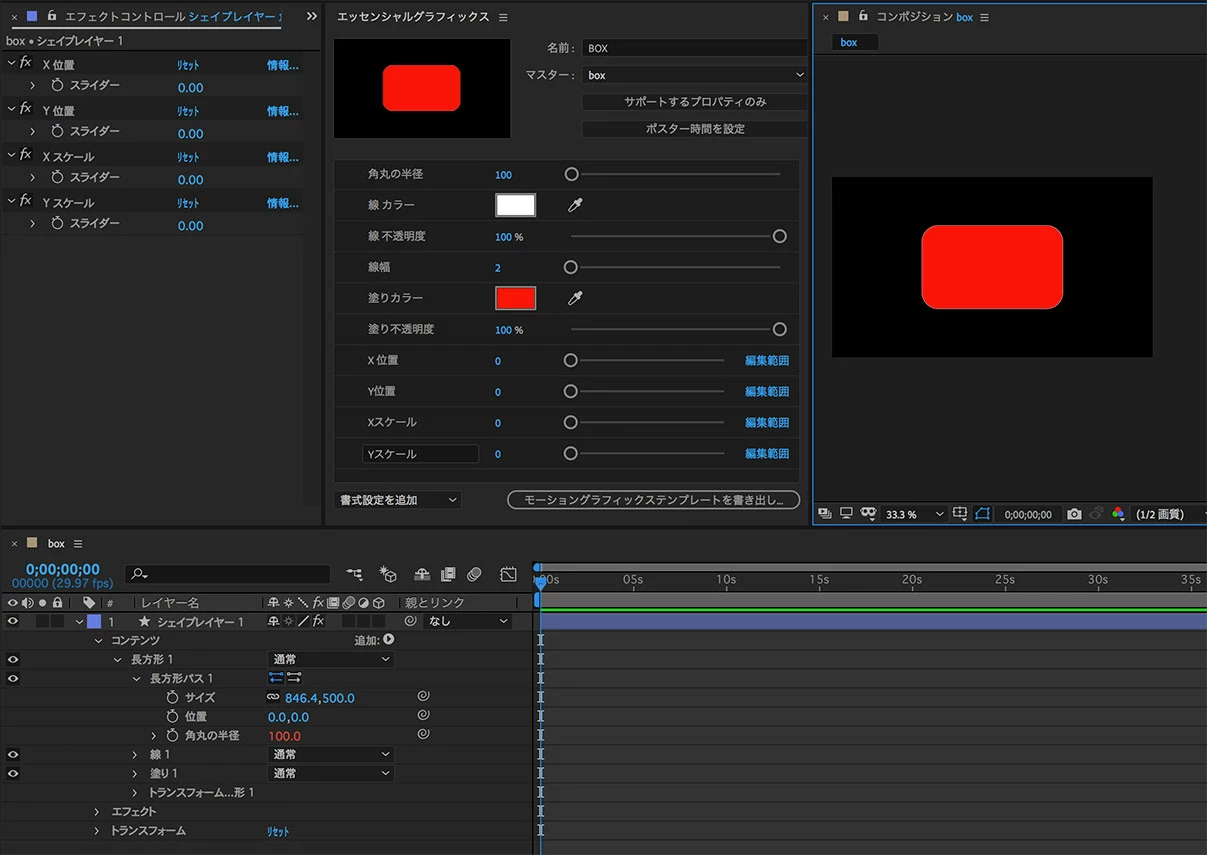Click the 追加 add play-arrow button
This screenshot has width=1207, height=855.
click(388, 640)
